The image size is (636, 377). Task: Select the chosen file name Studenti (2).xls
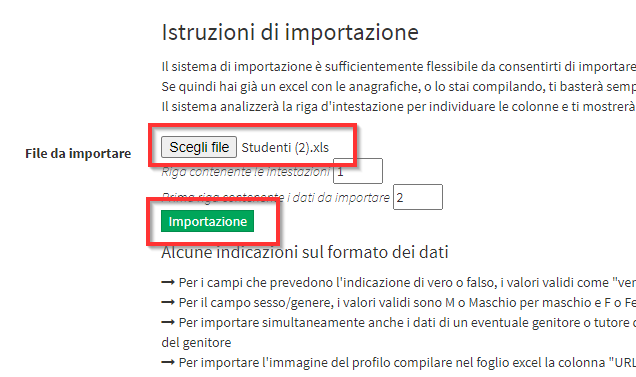(x=285, y=147)
